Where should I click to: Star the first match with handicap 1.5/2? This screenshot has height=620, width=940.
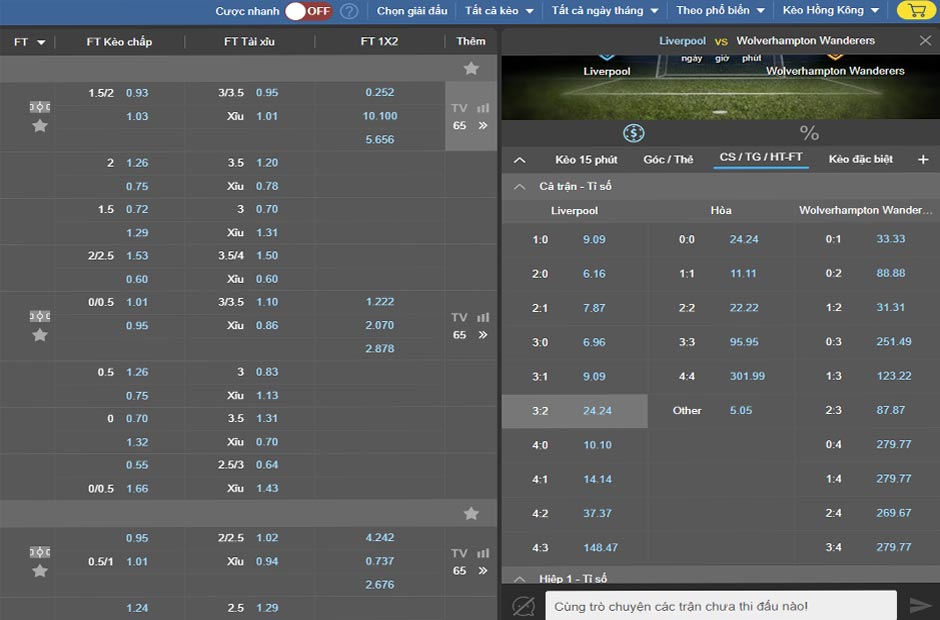(x=40, y=126)
